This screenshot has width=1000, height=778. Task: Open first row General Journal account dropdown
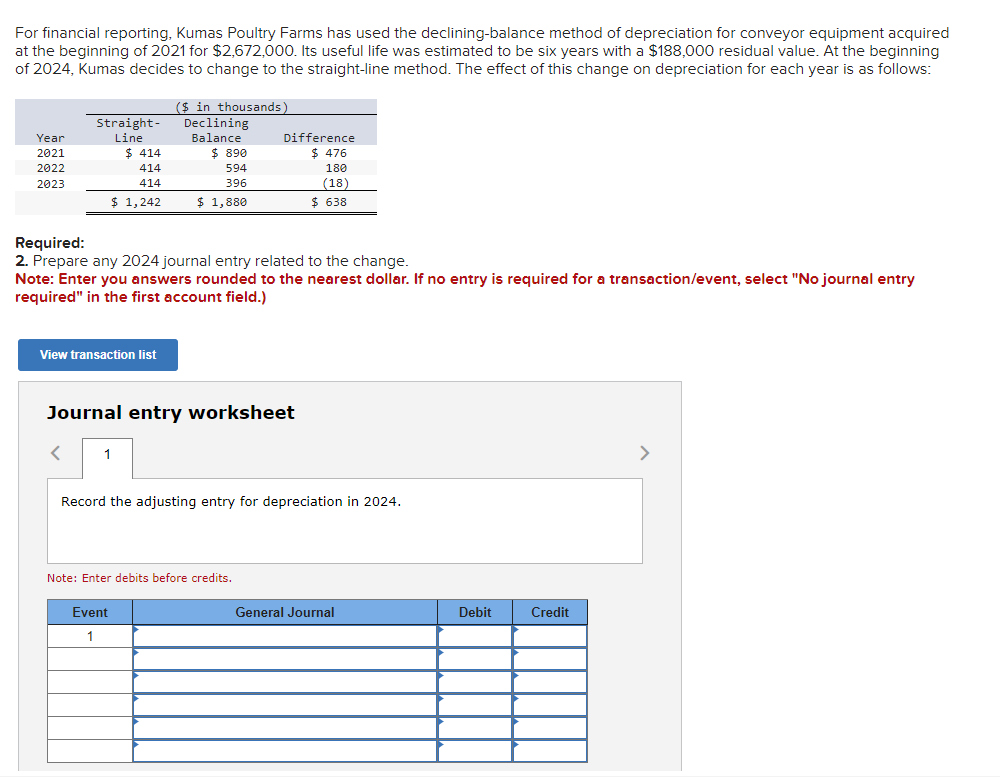pos(285,636)
